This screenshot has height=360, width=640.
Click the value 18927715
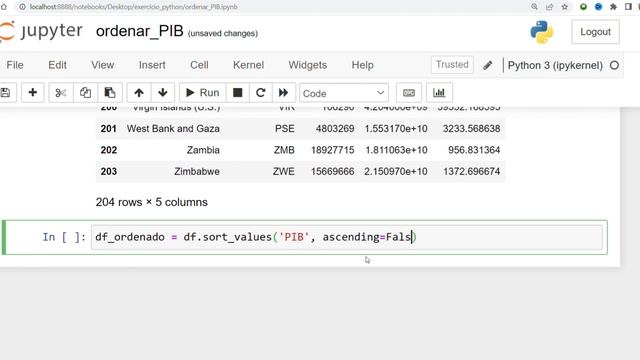point(333,150)
